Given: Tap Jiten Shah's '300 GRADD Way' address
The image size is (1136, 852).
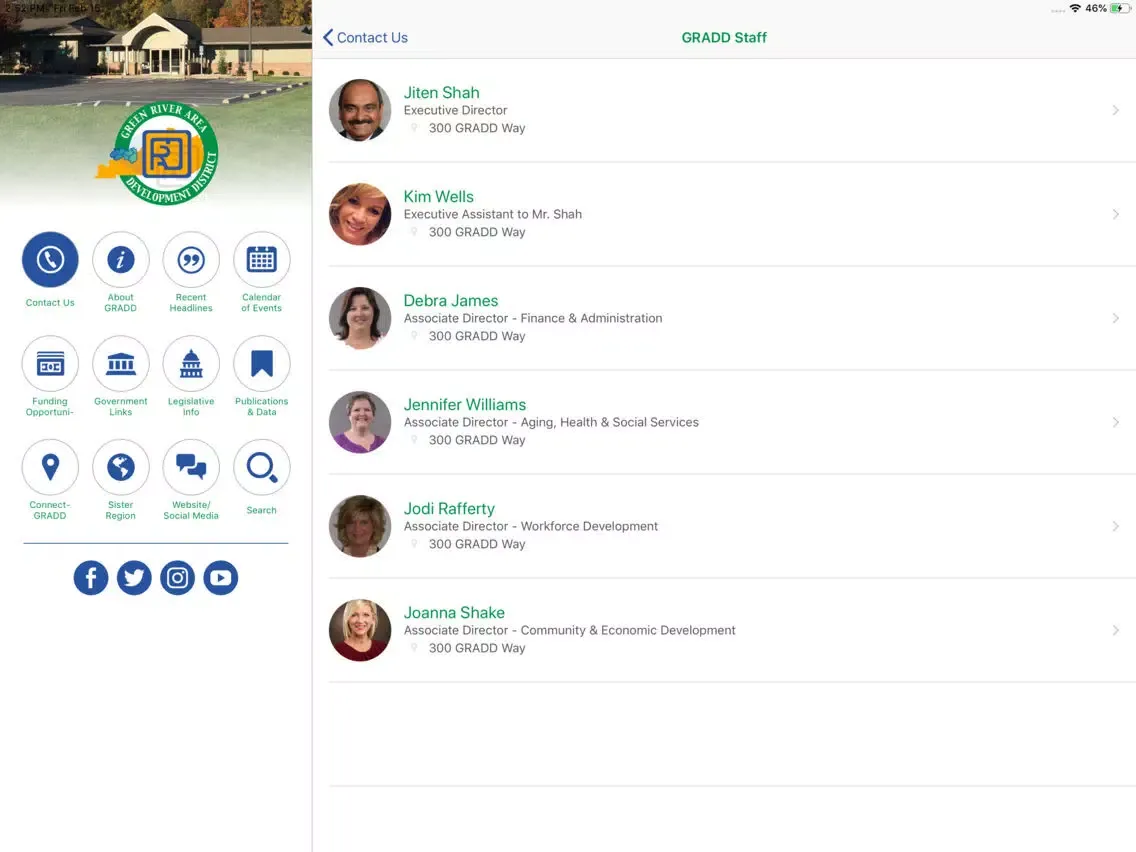Looking at the screenshot, I should tap(477, 128).
